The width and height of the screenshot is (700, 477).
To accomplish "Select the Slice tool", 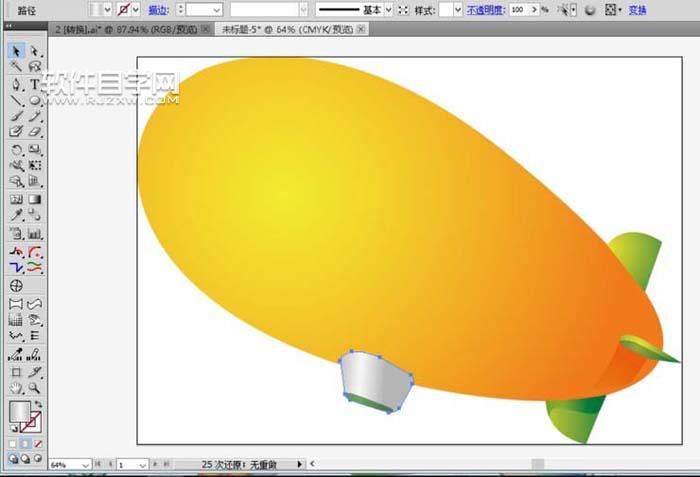I will pos(35,372).
